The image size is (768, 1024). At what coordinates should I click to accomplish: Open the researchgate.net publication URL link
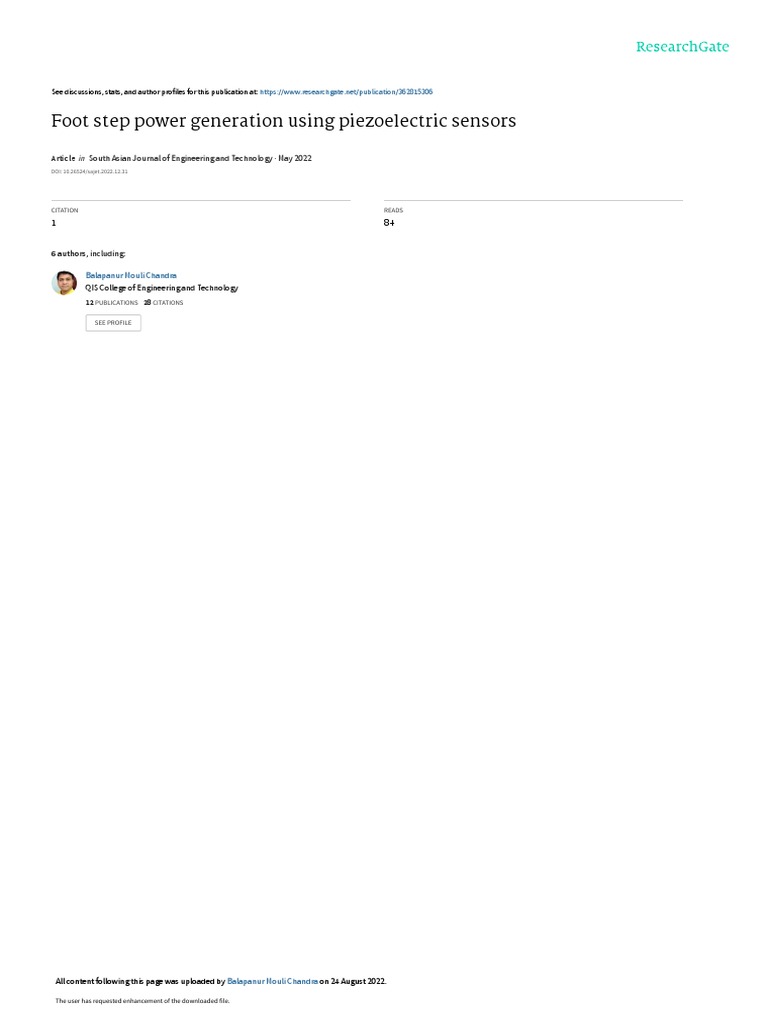pyautogui.click(x=346, y=92)
